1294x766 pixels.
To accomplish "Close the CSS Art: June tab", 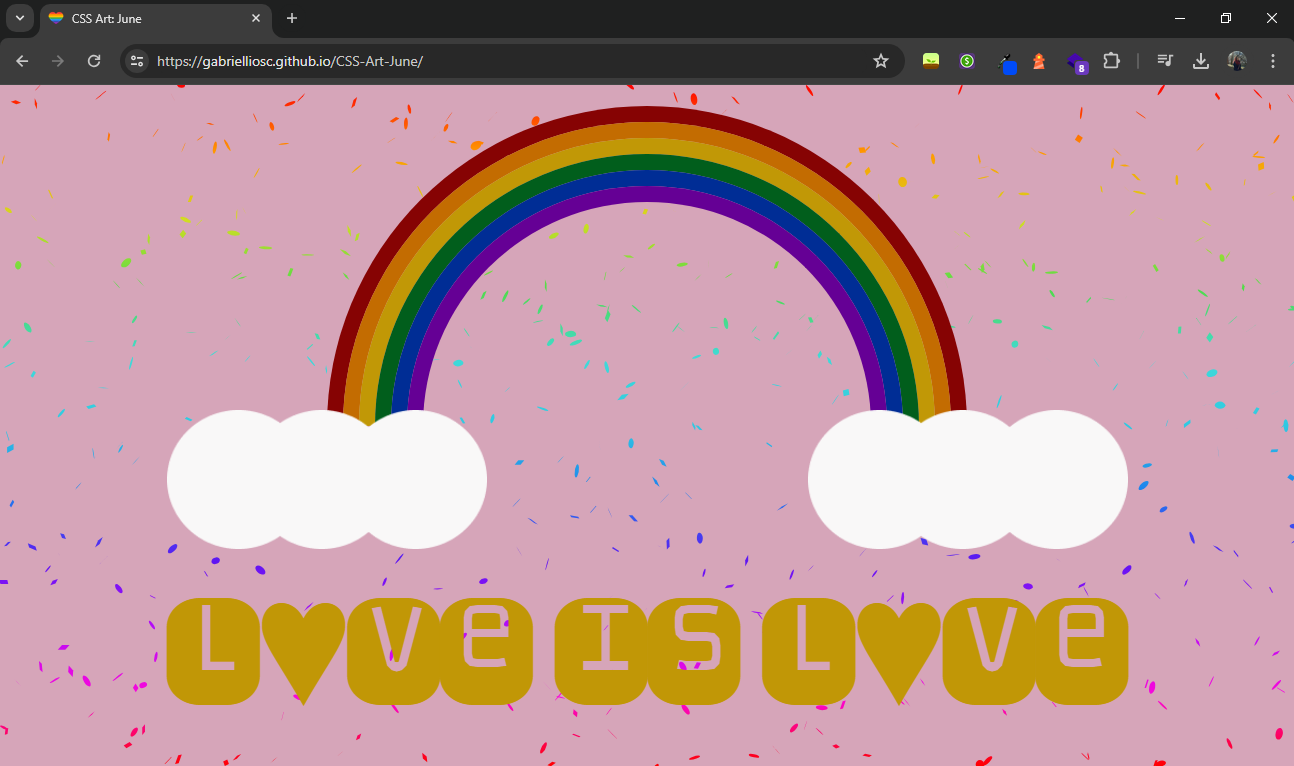I will [x=256, y=18].
